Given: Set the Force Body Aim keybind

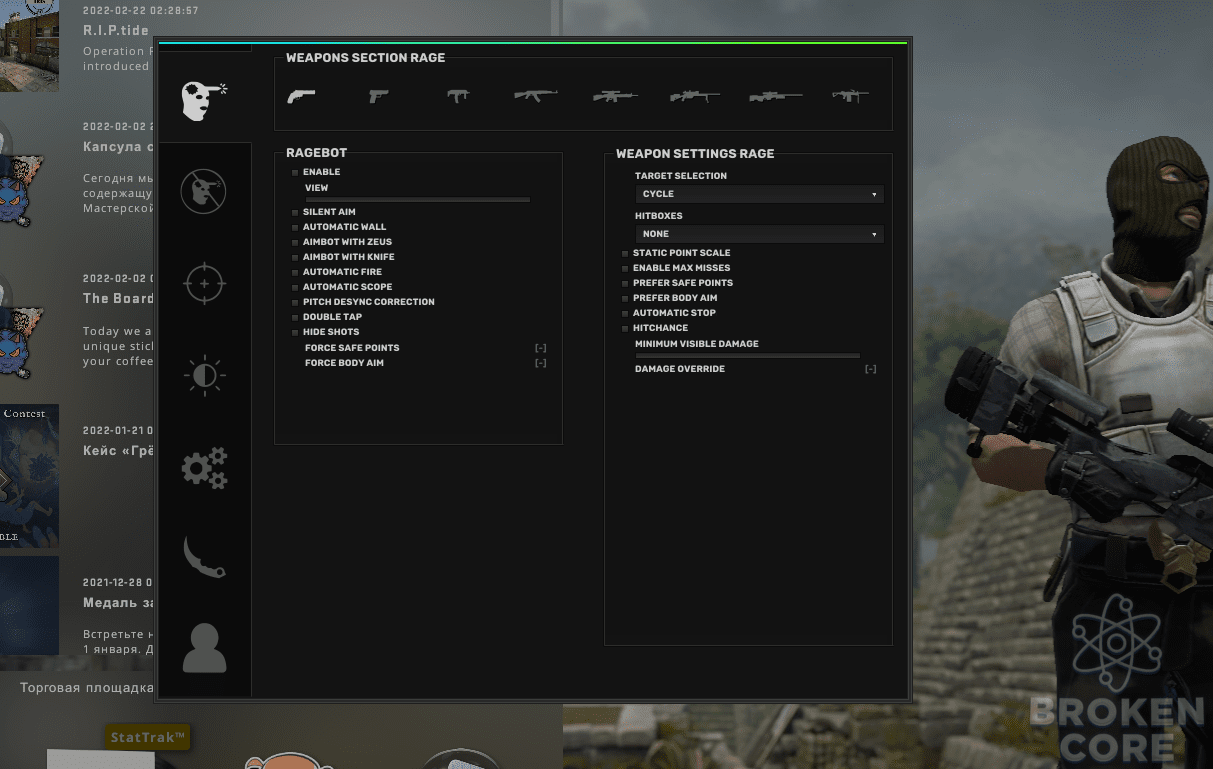Looking at the screenshot, I should pyautogui.click(x=541, y=363).
